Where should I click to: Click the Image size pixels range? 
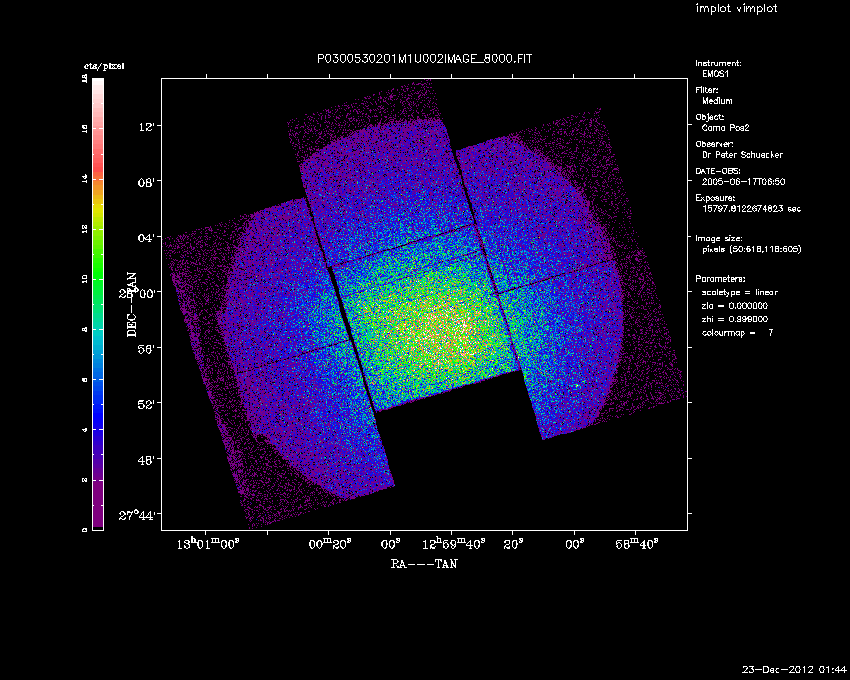[x=751, y=249]
